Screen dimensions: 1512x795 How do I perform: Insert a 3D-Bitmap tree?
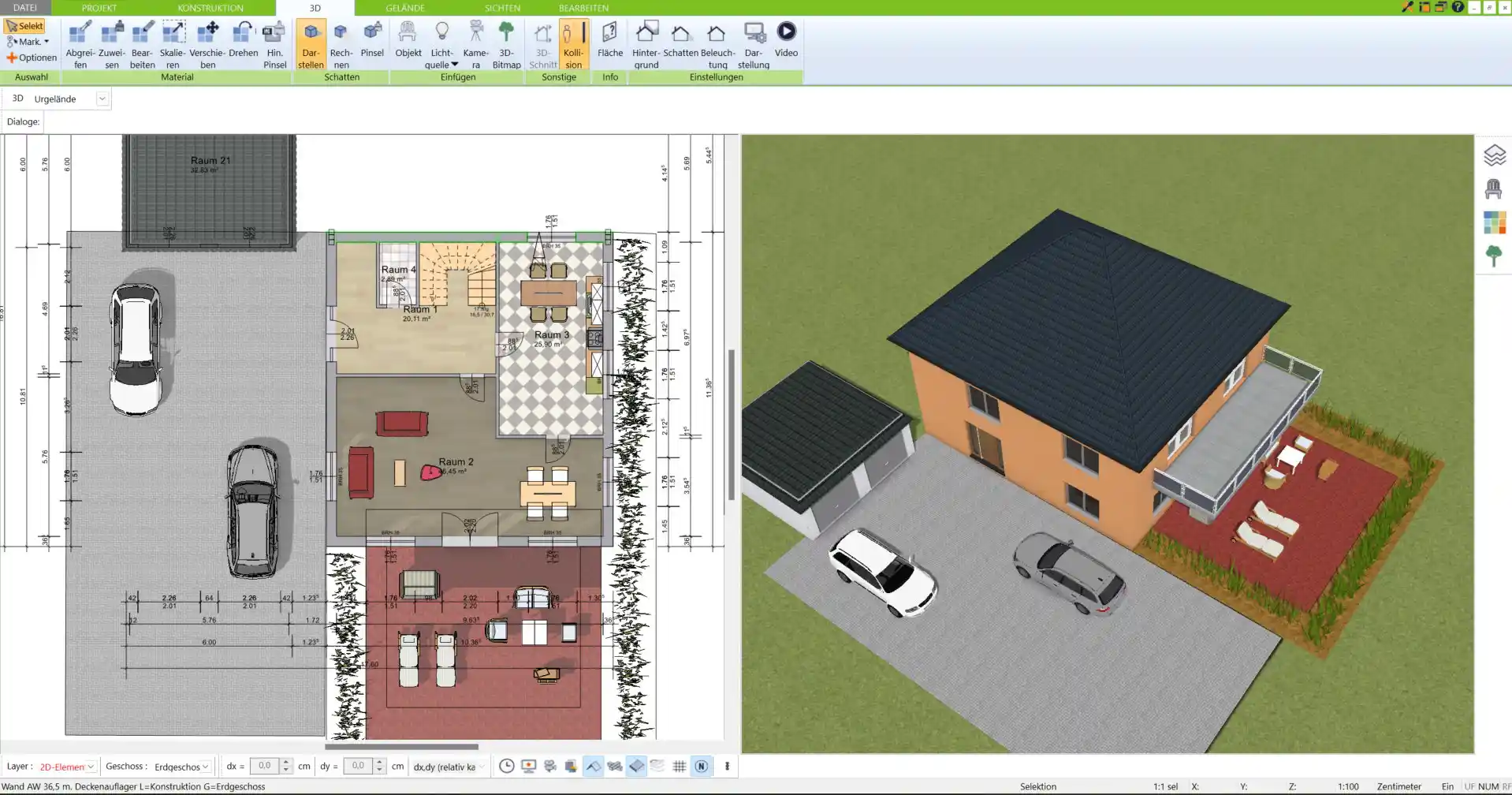(x=506, y=45)
